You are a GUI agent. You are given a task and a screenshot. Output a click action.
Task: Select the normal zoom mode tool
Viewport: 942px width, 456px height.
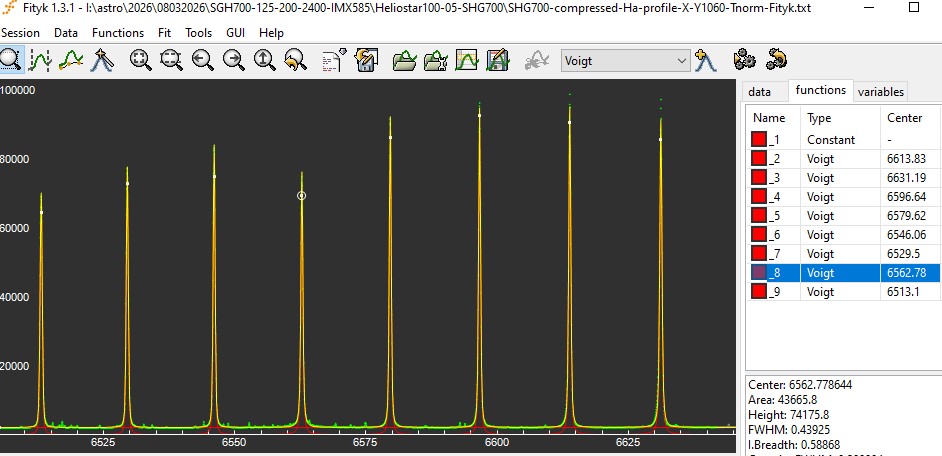(11, 60)
